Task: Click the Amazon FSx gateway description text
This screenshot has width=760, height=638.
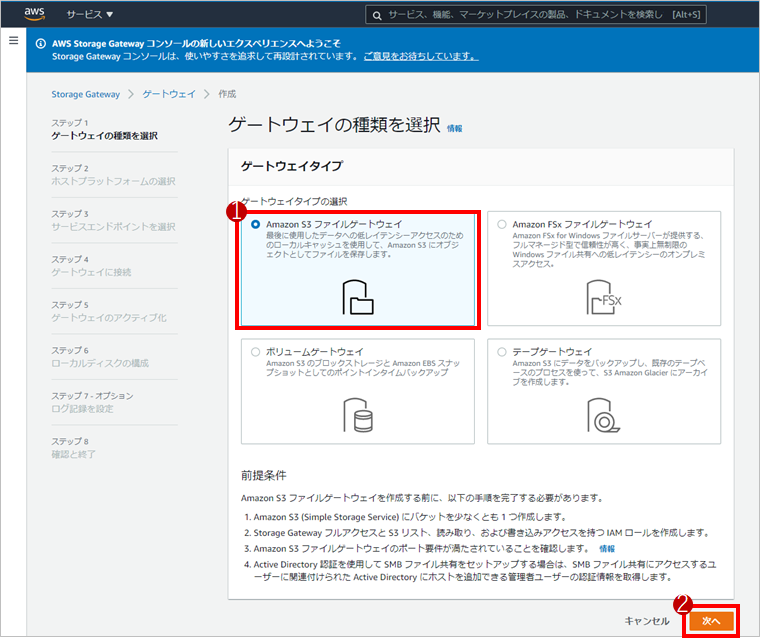Action: pos(609,250)
